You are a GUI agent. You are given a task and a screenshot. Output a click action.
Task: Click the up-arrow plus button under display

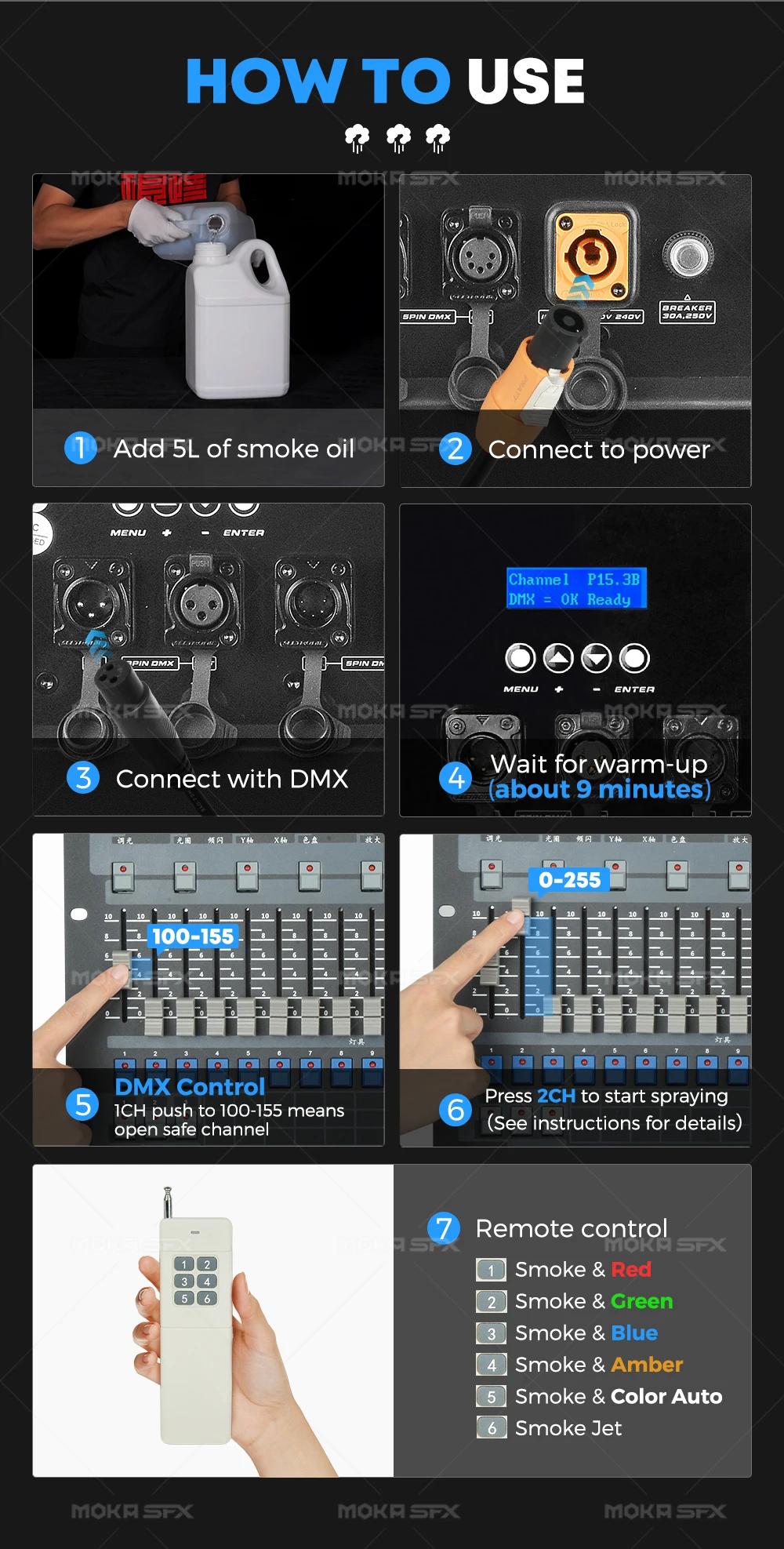click(558, 658)
